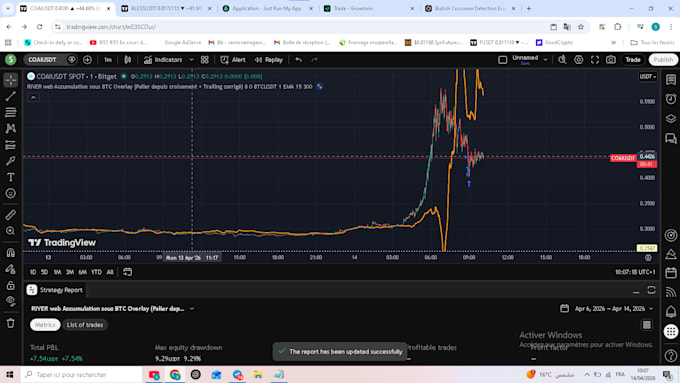Viewport: 680px width, 383px height.
Task: Take a chart snapshot with camera icon
Action: [611, 60]
